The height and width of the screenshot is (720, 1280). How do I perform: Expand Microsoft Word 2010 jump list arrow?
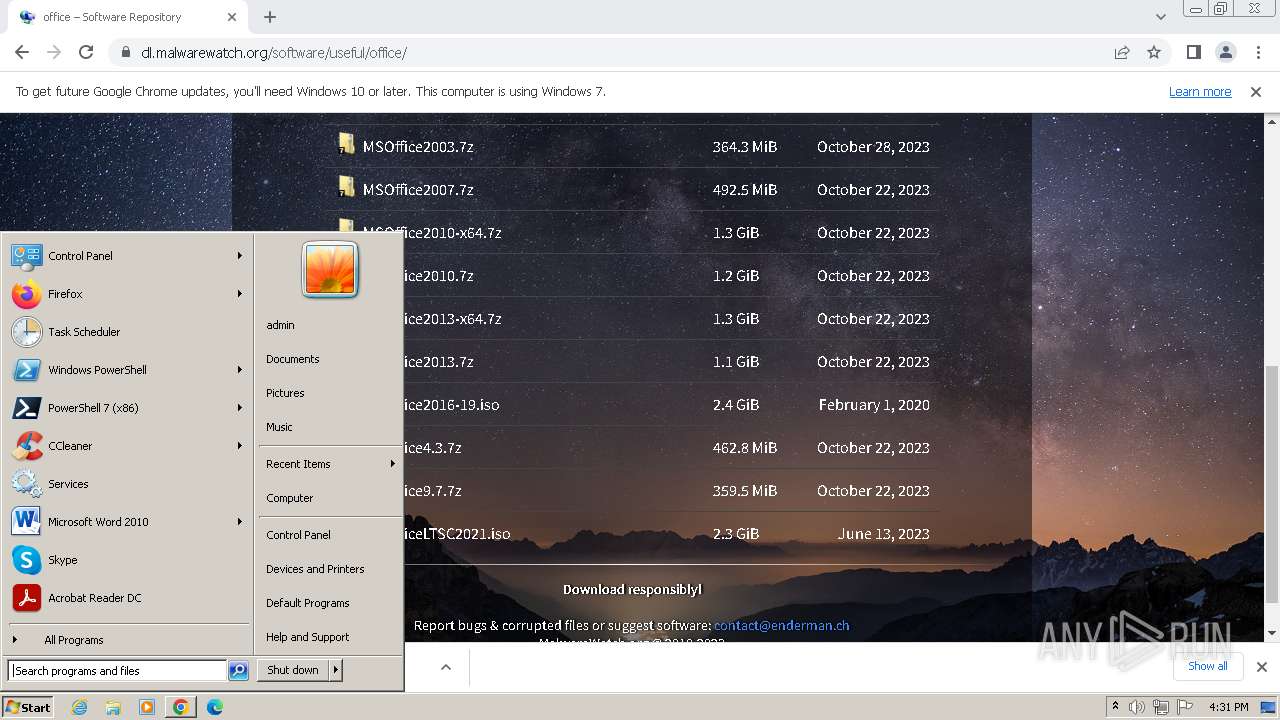point(240,522)
